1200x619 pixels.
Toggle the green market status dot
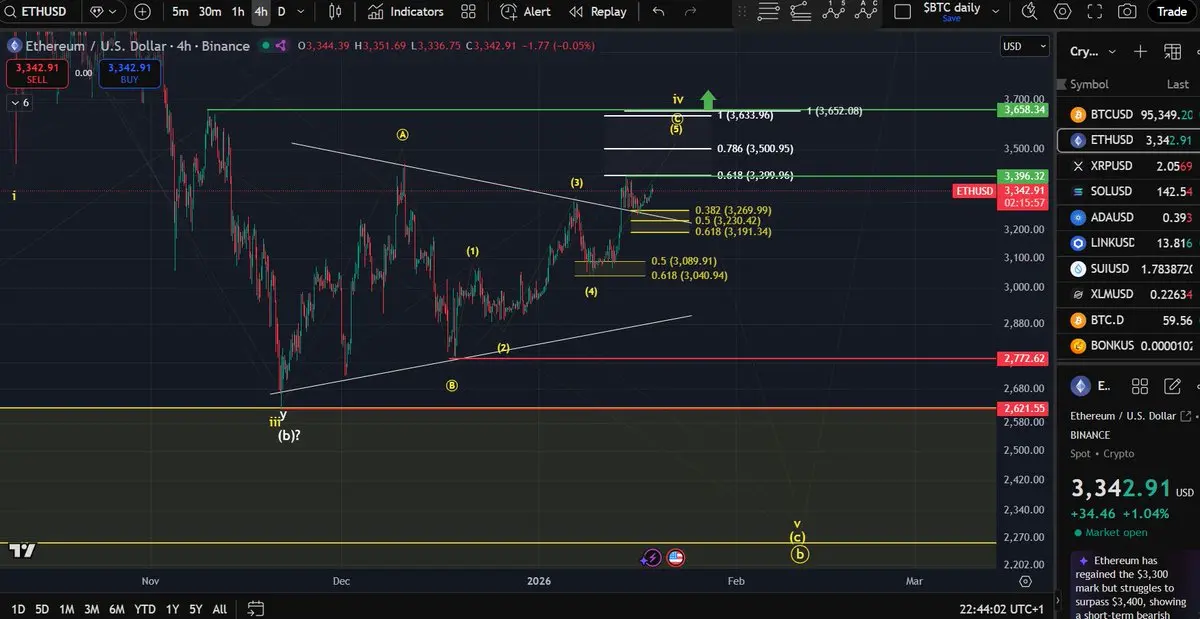coord(265,46)
